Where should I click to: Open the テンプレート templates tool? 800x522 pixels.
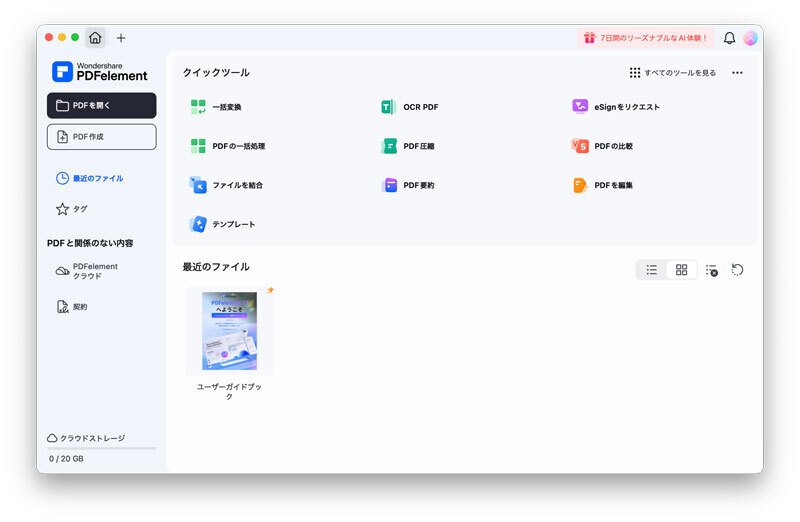click(x=222, y=224)
